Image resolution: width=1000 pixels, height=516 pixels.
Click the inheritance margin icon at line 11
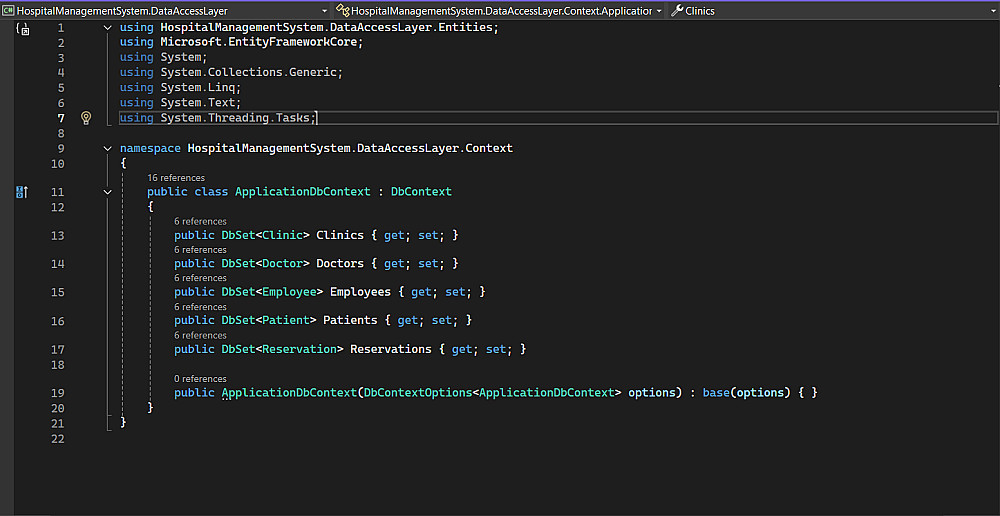[x=22, y=191]
